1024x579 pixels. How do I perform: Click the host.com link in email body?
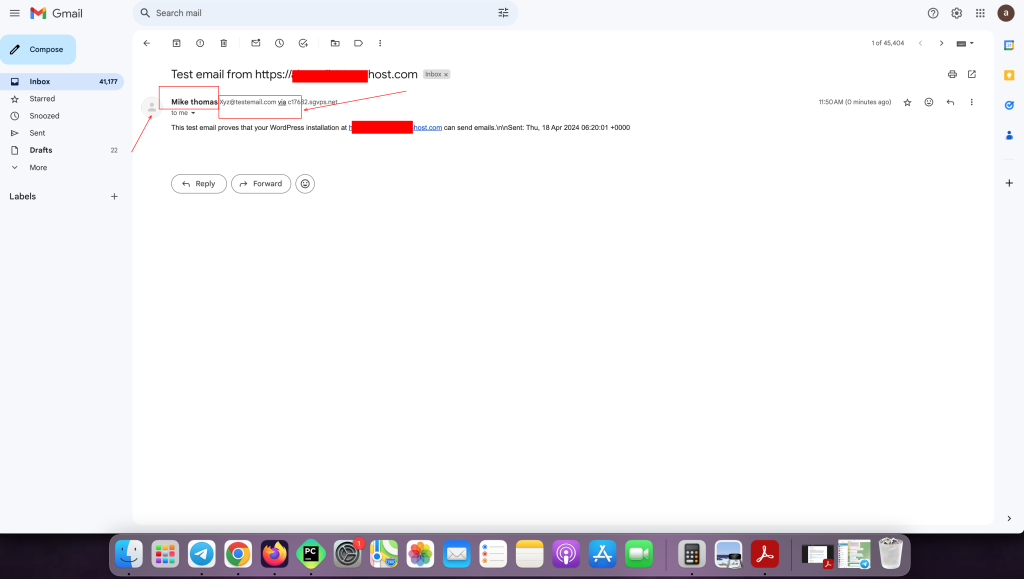pyautogui.click(x=428, y=128)
